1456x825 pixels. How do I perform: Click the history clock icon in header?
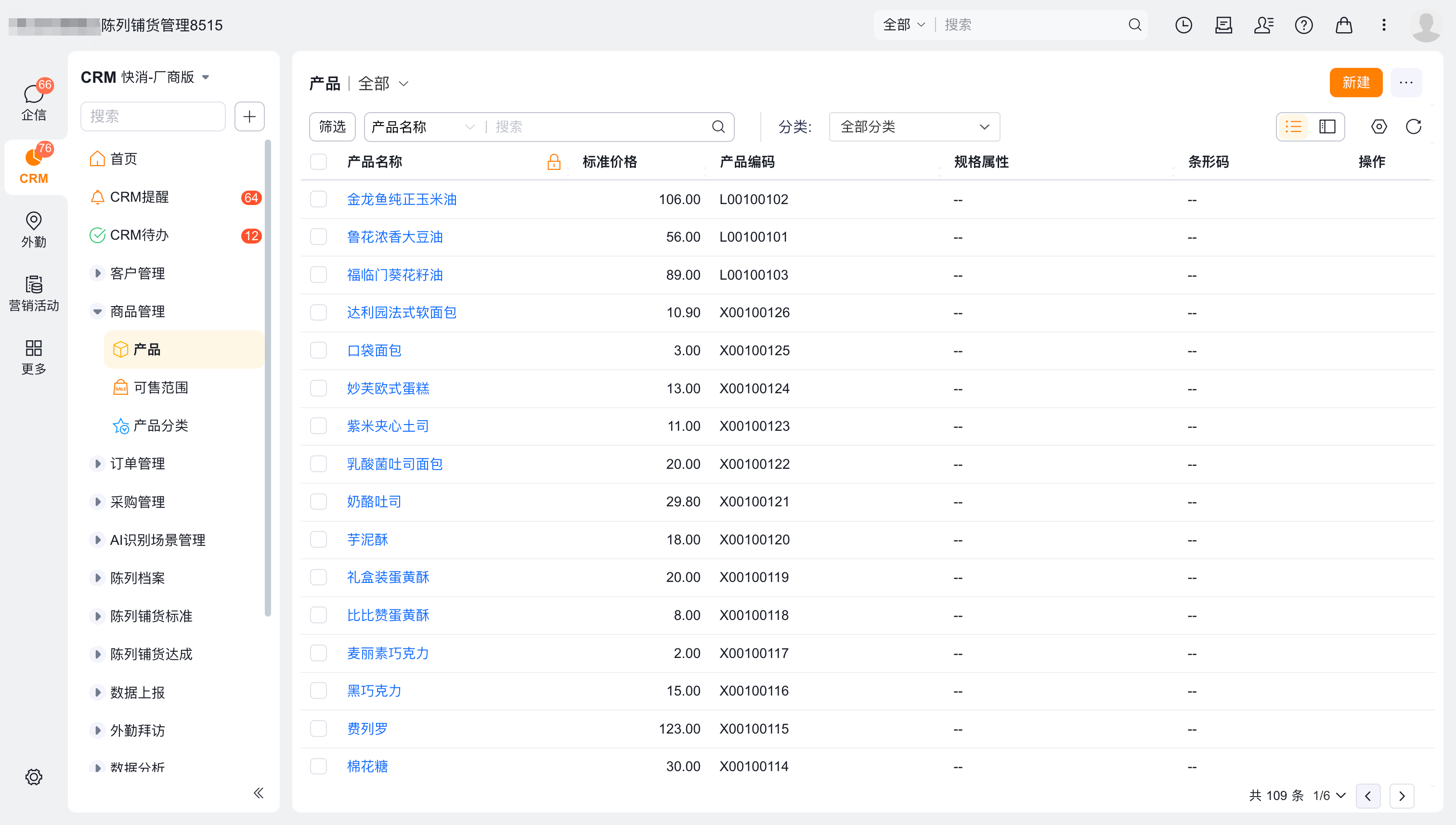(x=1183, y=25)
